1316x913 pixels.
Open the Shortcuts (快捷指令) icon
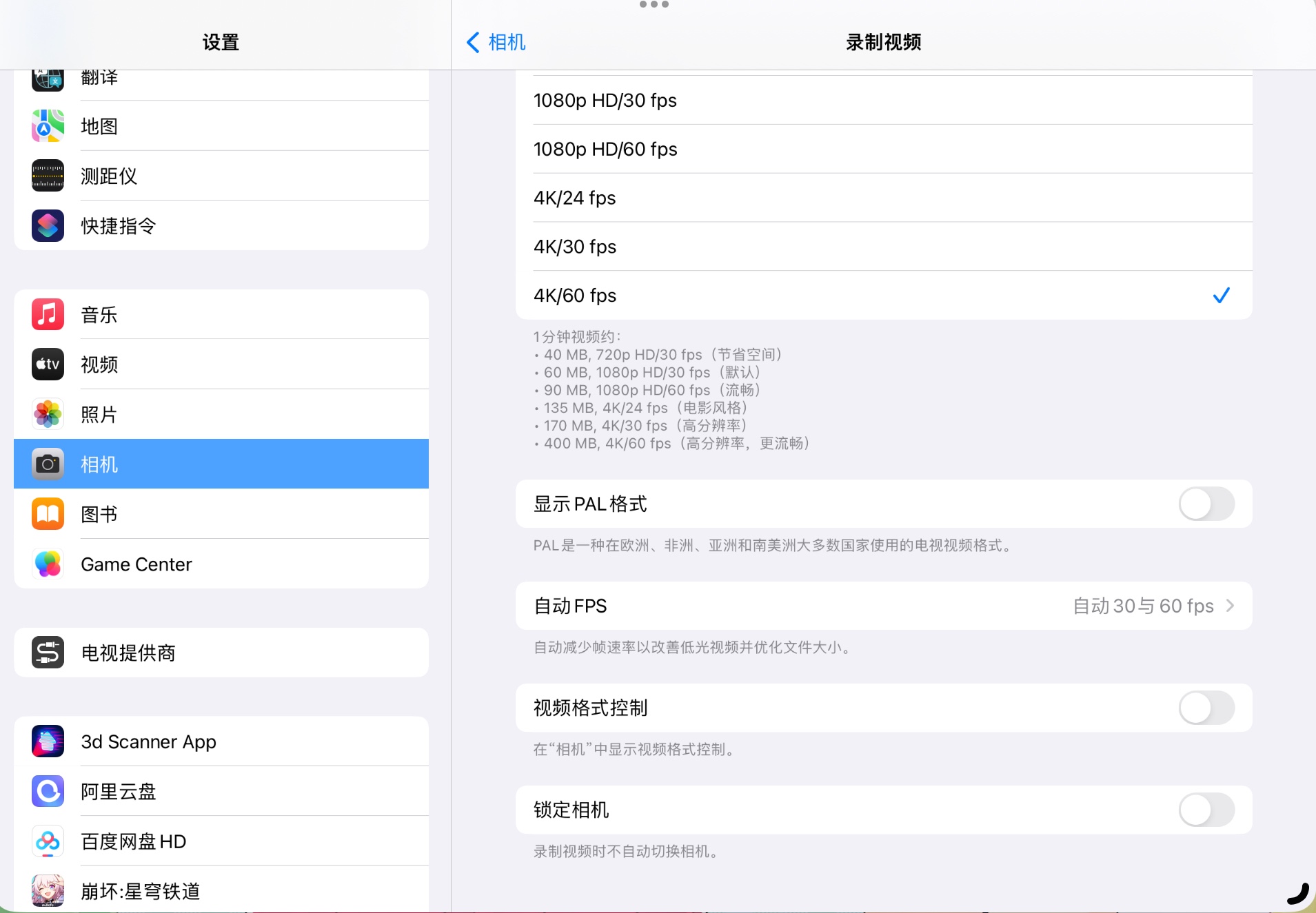tap(48, 226)
